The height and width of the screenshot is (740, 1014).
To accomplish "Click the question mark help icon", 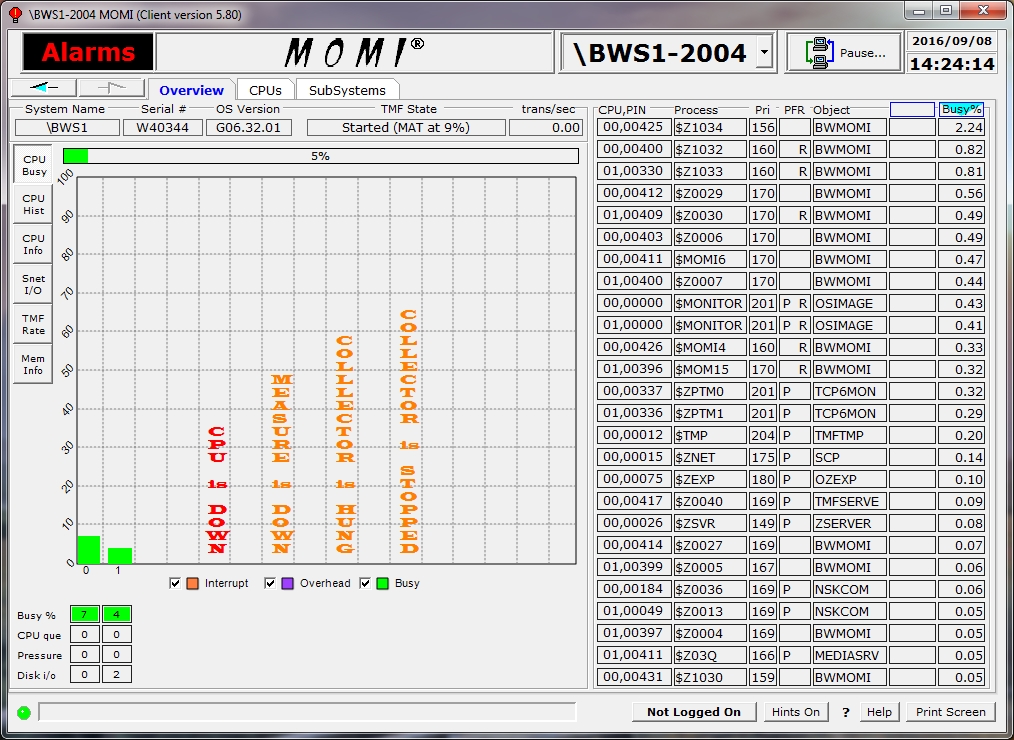I will click(846, 712).
